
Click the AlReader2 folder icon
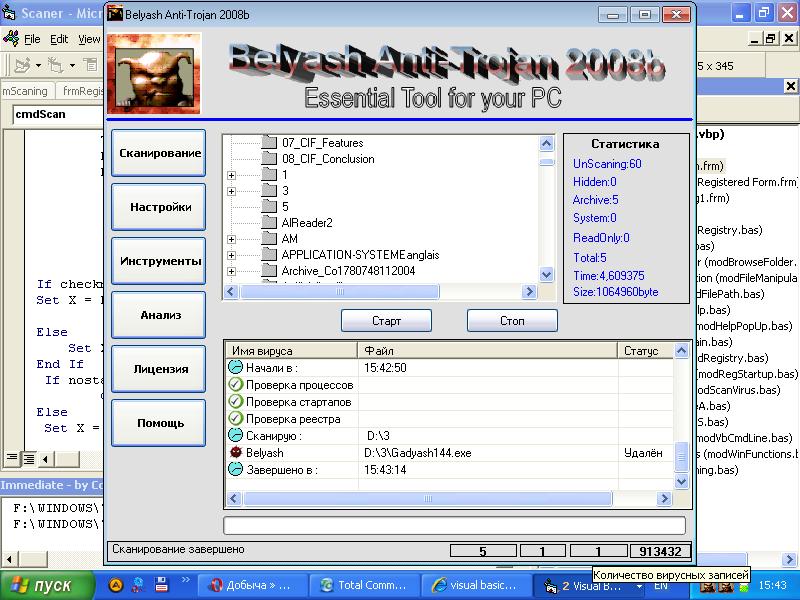point(269,223)
